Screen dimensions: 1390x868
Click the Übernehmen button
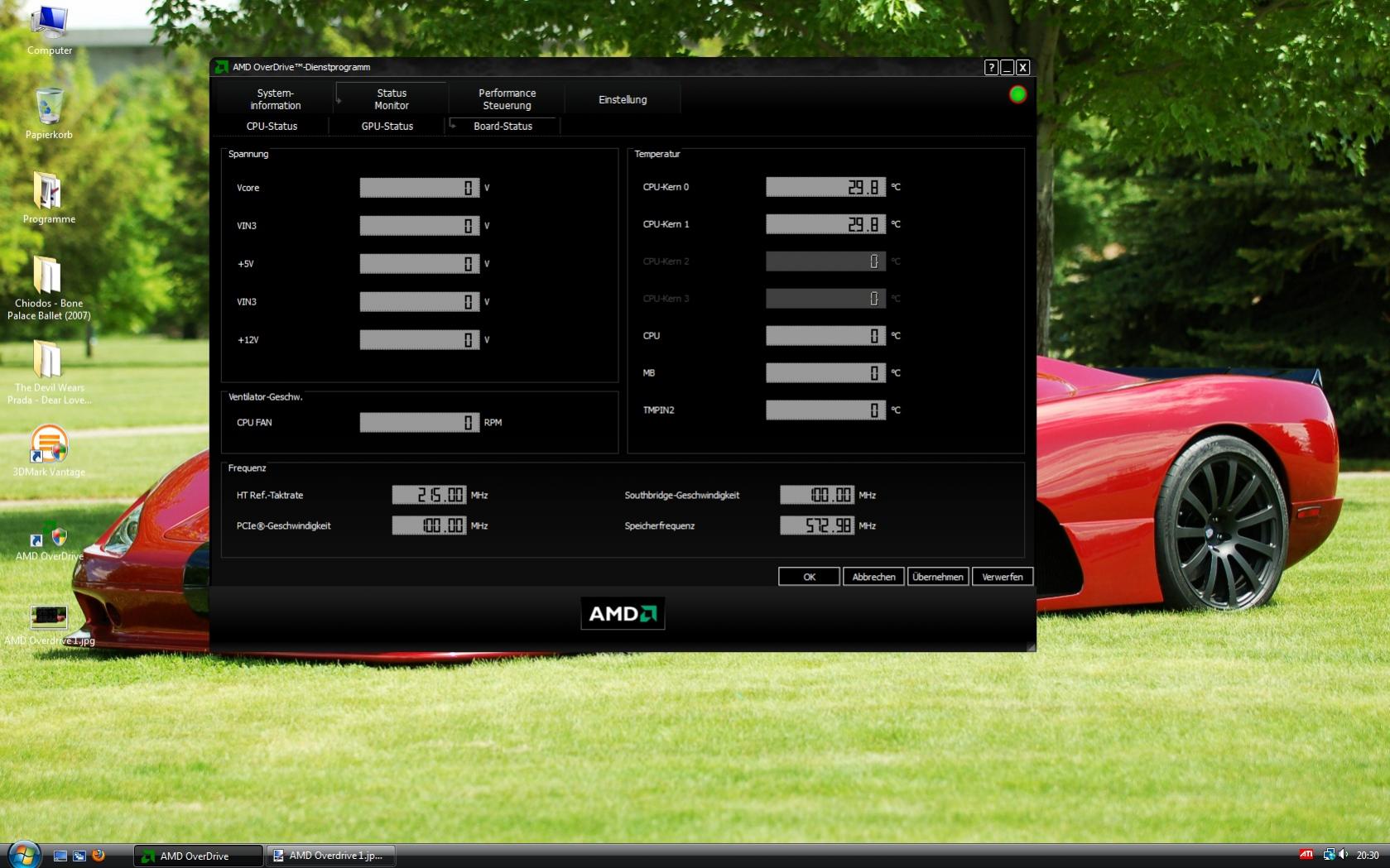[938, 577]
